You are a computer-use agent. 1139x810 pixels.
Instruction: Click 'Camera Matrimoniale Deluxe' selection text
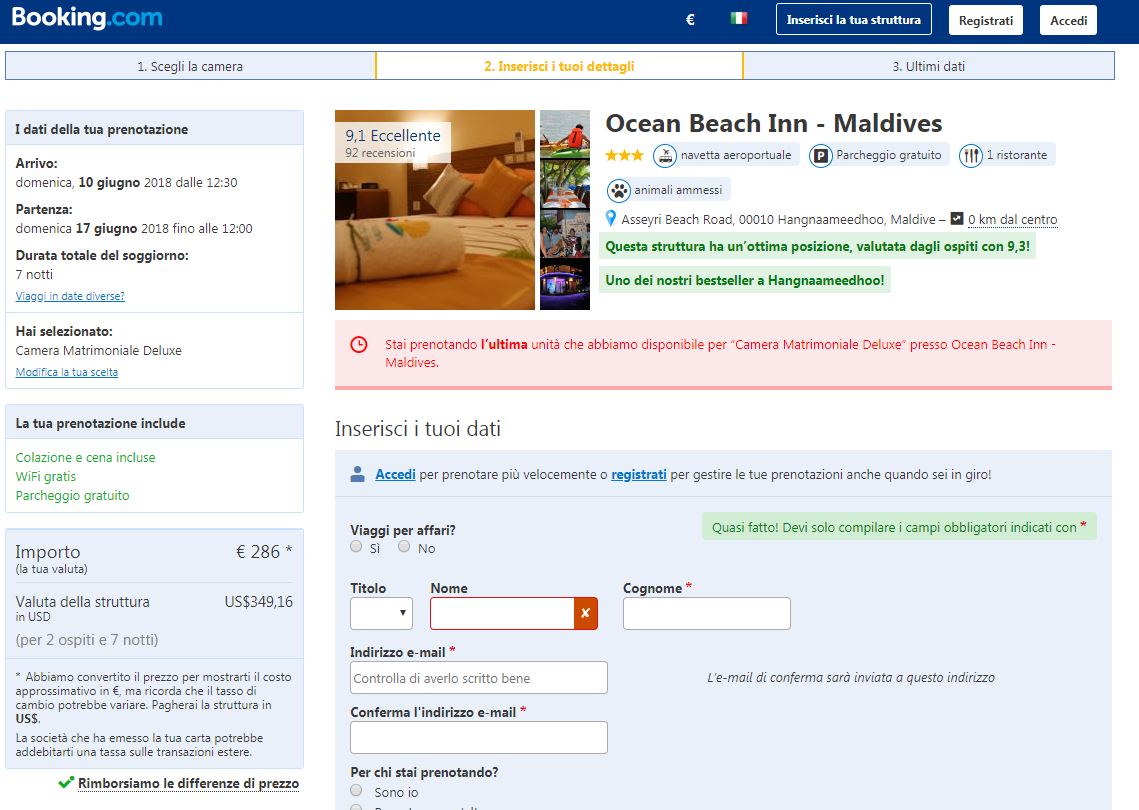[99, 350]
